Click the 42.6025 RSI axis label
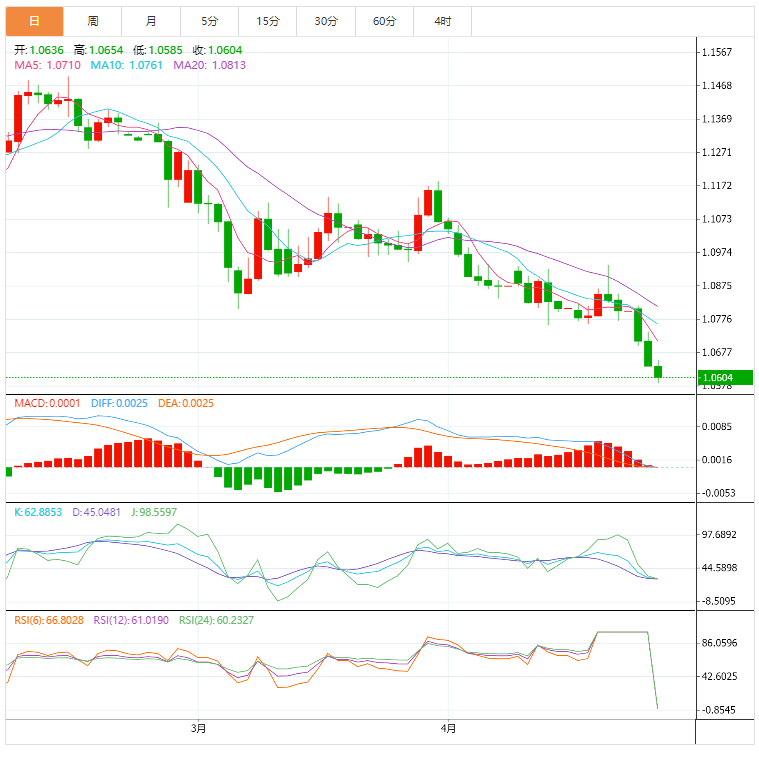 [x=719, y=677]
